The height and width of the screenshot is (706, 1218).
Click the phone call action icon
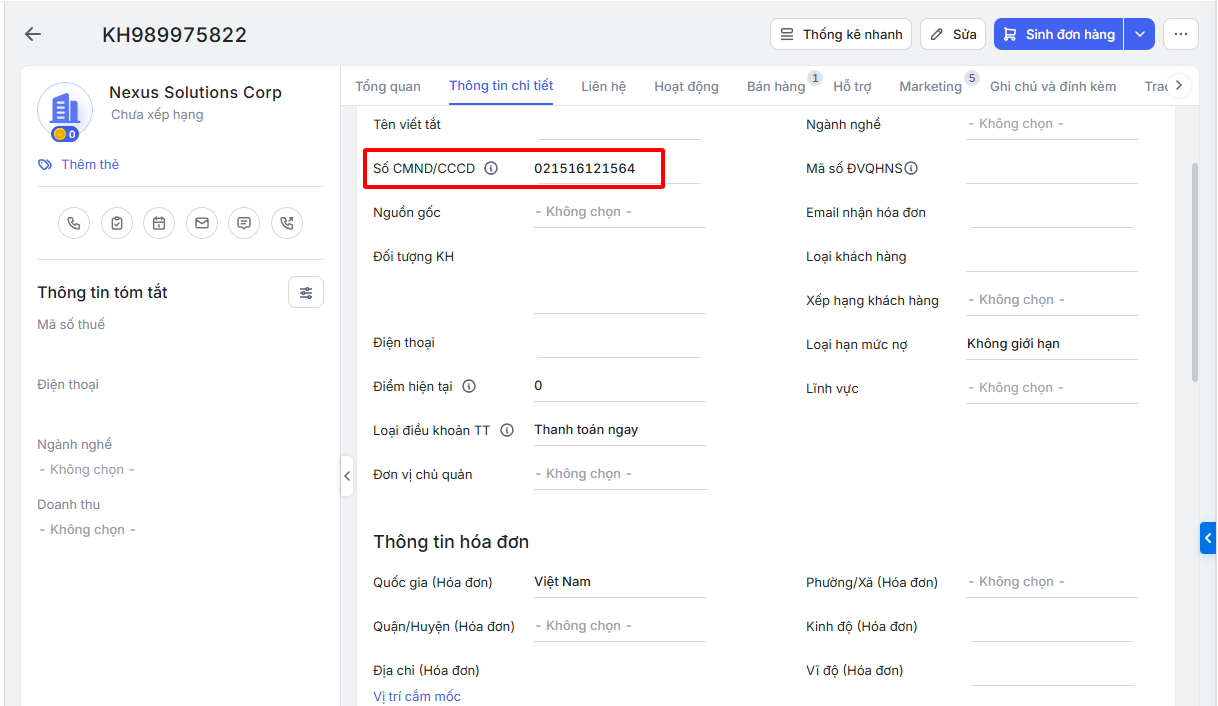tap(74, 223)
